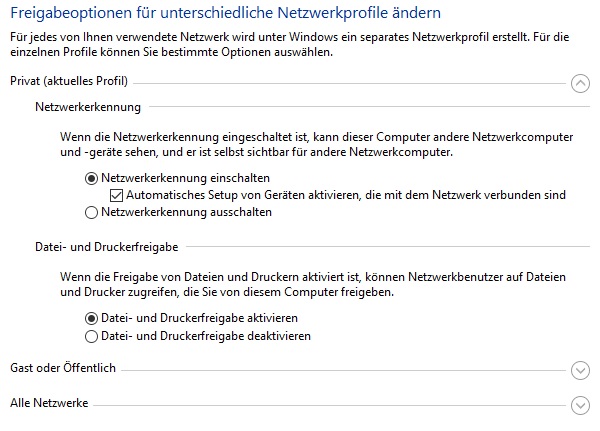
Task: Select Netzwerkerkennung einschalten radio button
Action: [92, 177]
